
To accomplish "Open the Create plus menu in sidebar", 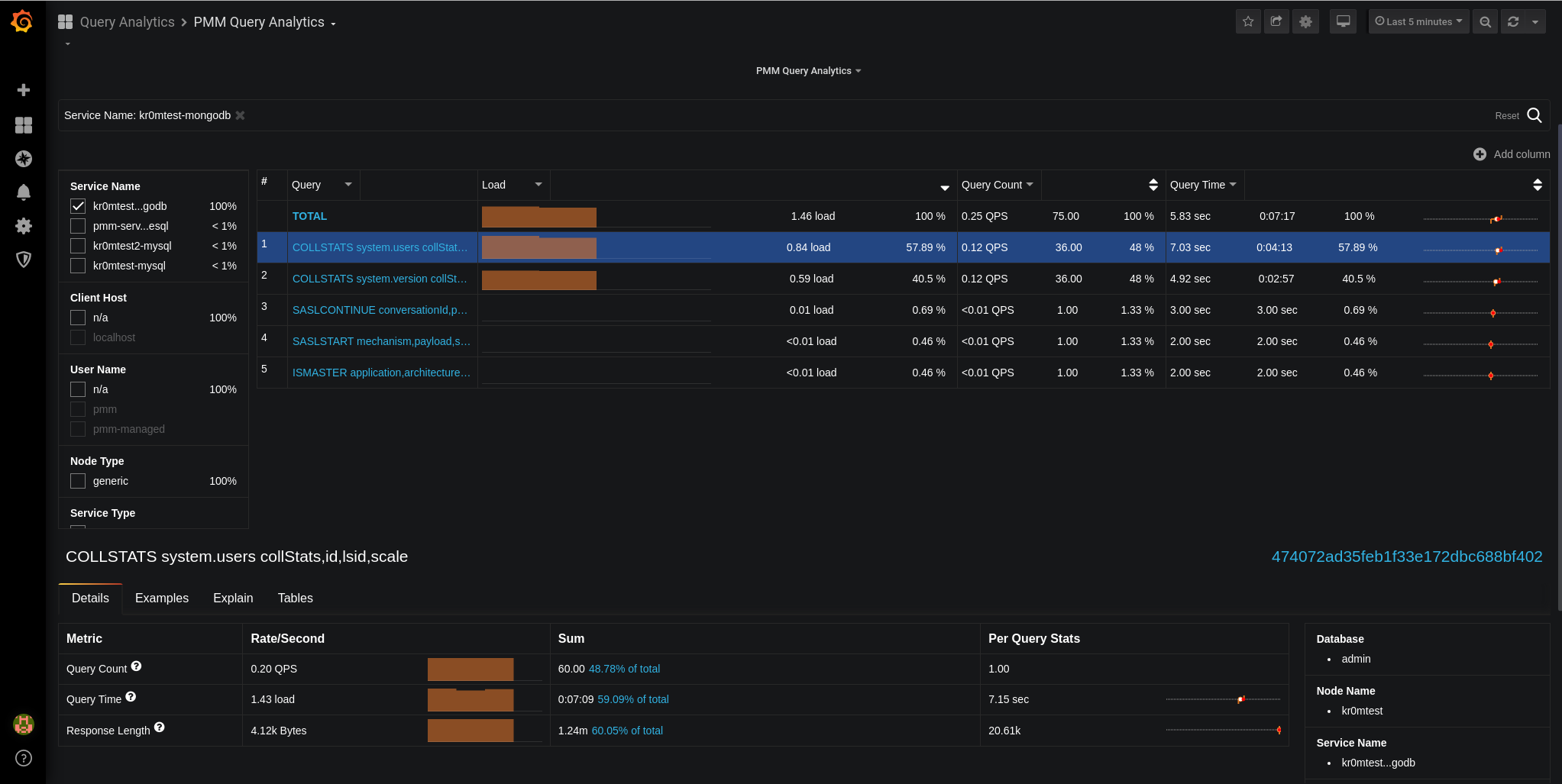I will point(24,90).
